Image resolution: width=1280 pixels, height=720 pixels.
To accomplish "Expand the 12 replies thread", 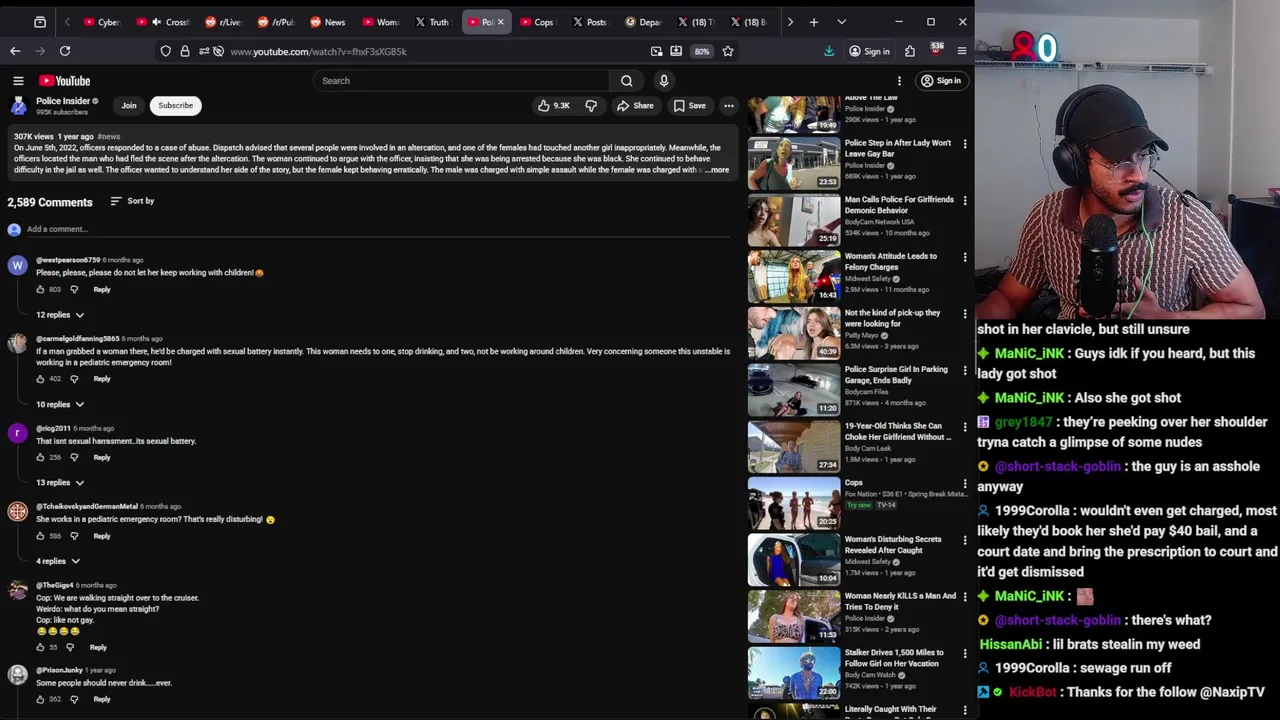I will coord(60,315).
